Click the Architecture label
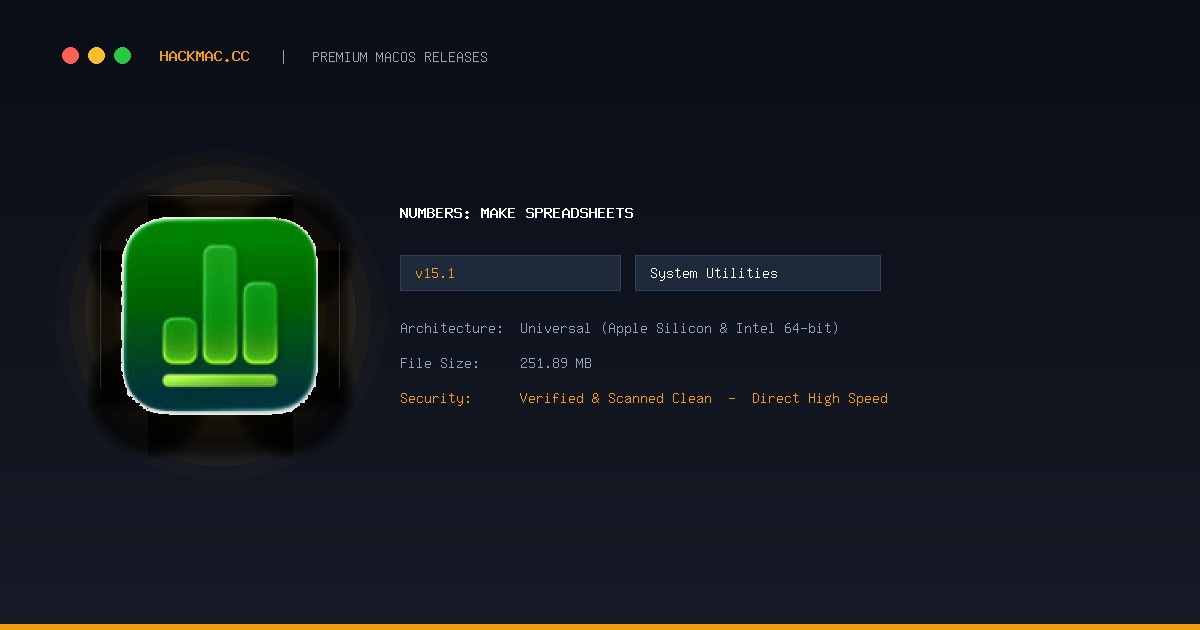The image size is (1200, 630). 451,328
